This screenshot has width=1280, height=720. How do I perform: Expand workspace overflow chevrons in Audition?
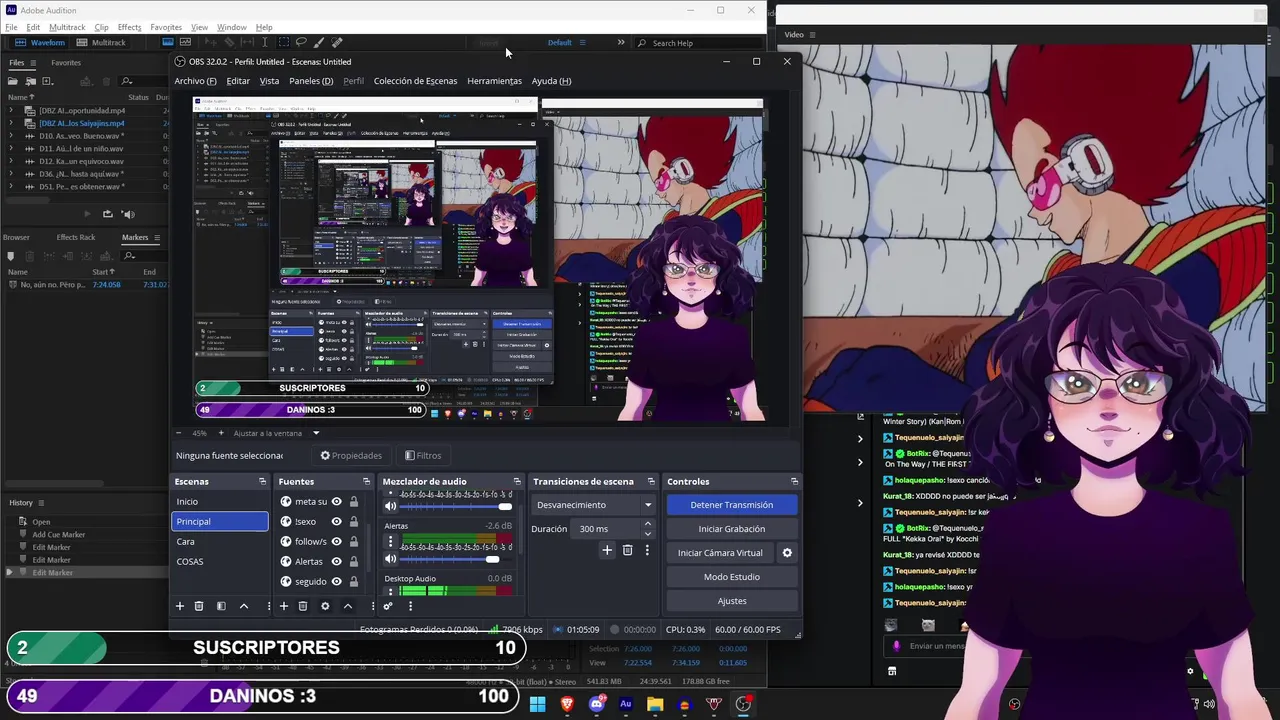pyautogui.click(x=621, y=43)
